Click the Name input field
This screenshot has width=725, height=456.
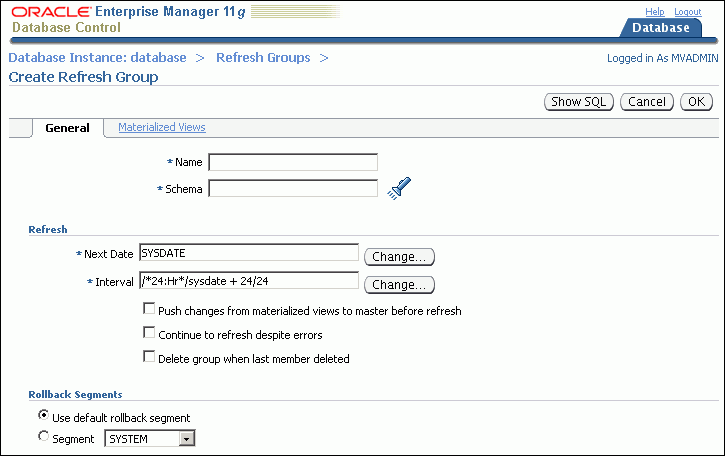293,162
